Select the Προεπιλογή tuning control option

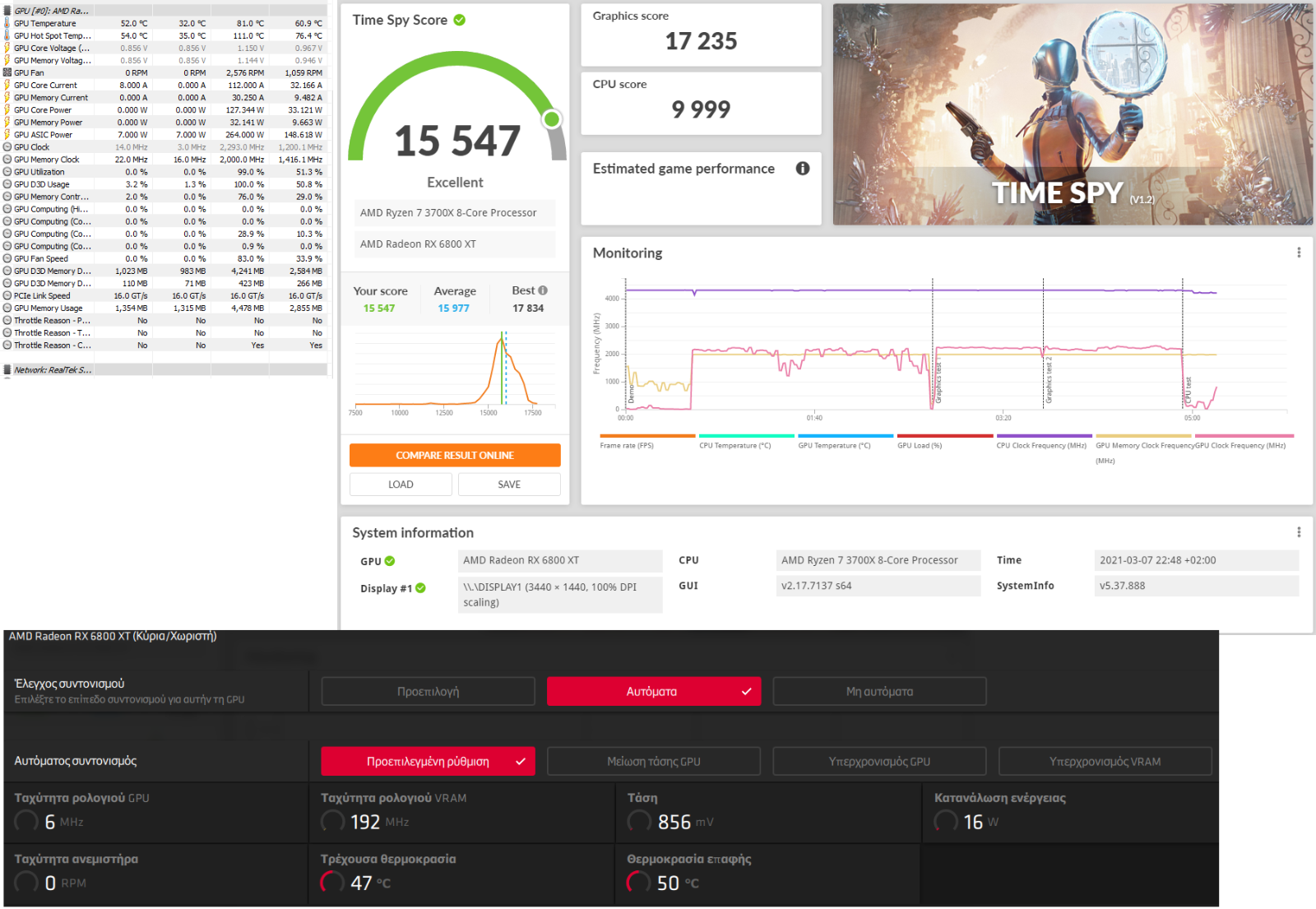(x=429, y=691)
